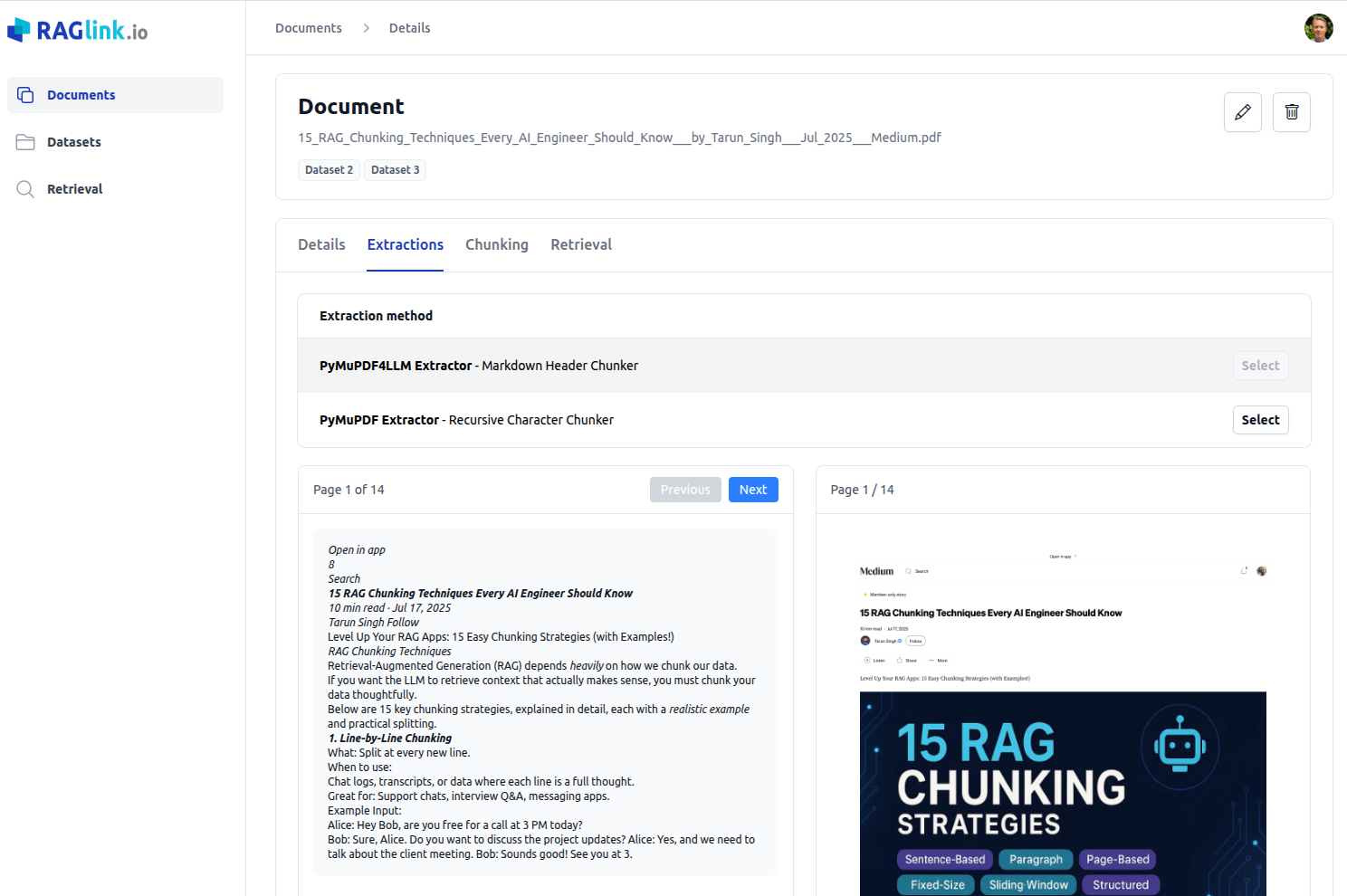1347x896 pixels.
Task: Switch to the Details tab
Action: [x=321, y=244]
